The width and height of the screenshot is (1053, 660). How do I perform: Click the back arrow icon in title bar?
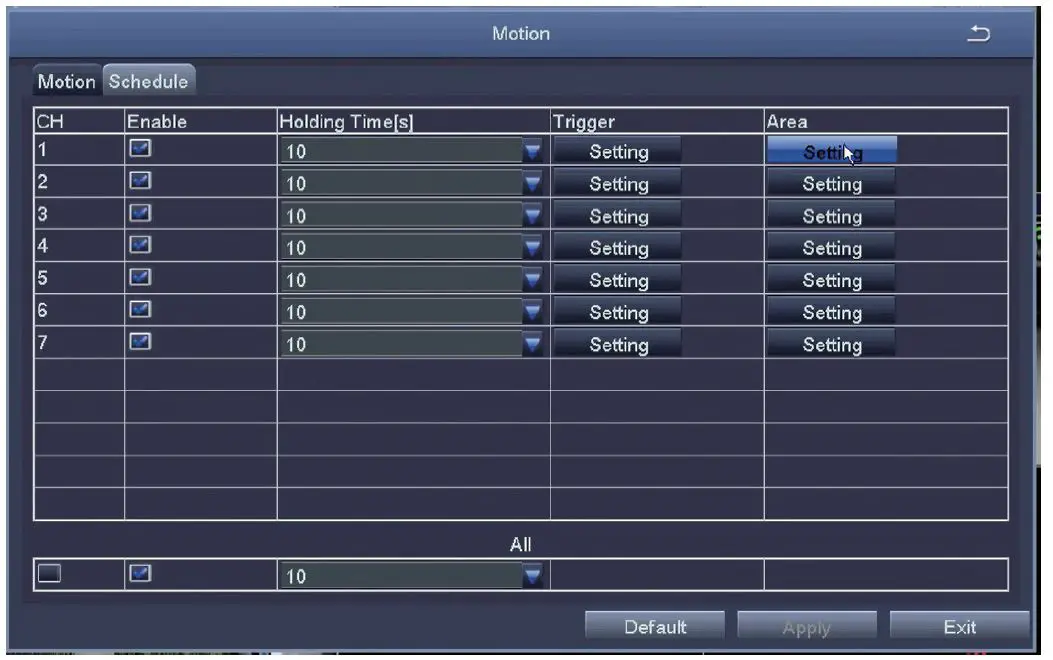pyautogui.click(x=978, y=33)
